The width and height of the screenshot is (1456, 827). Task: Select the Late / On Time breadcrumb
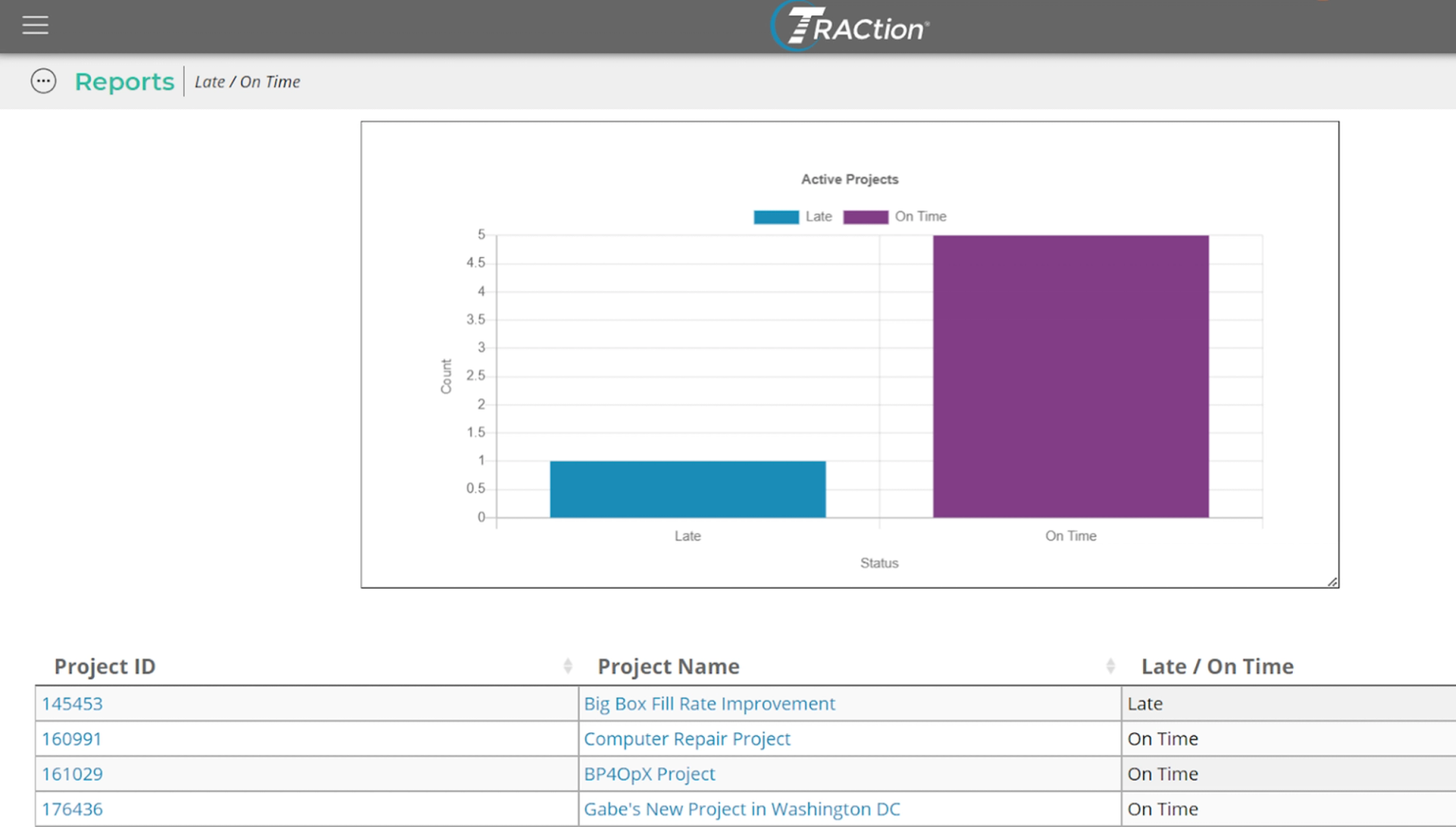(247, 82)
